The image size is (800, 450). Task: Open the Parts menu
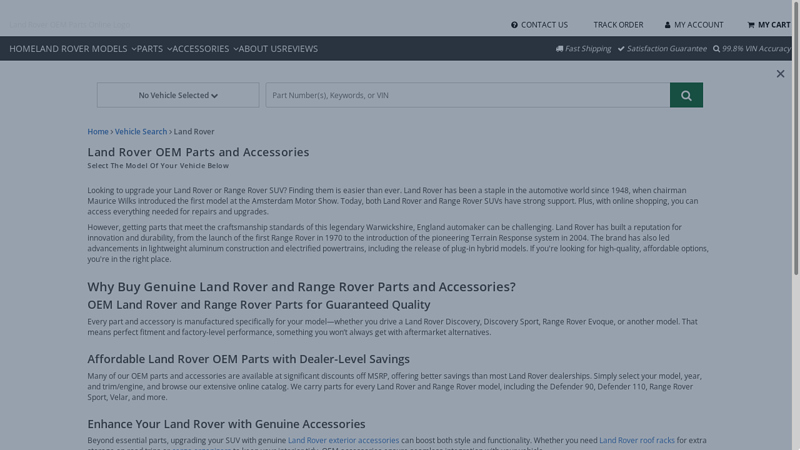(150, 48)
